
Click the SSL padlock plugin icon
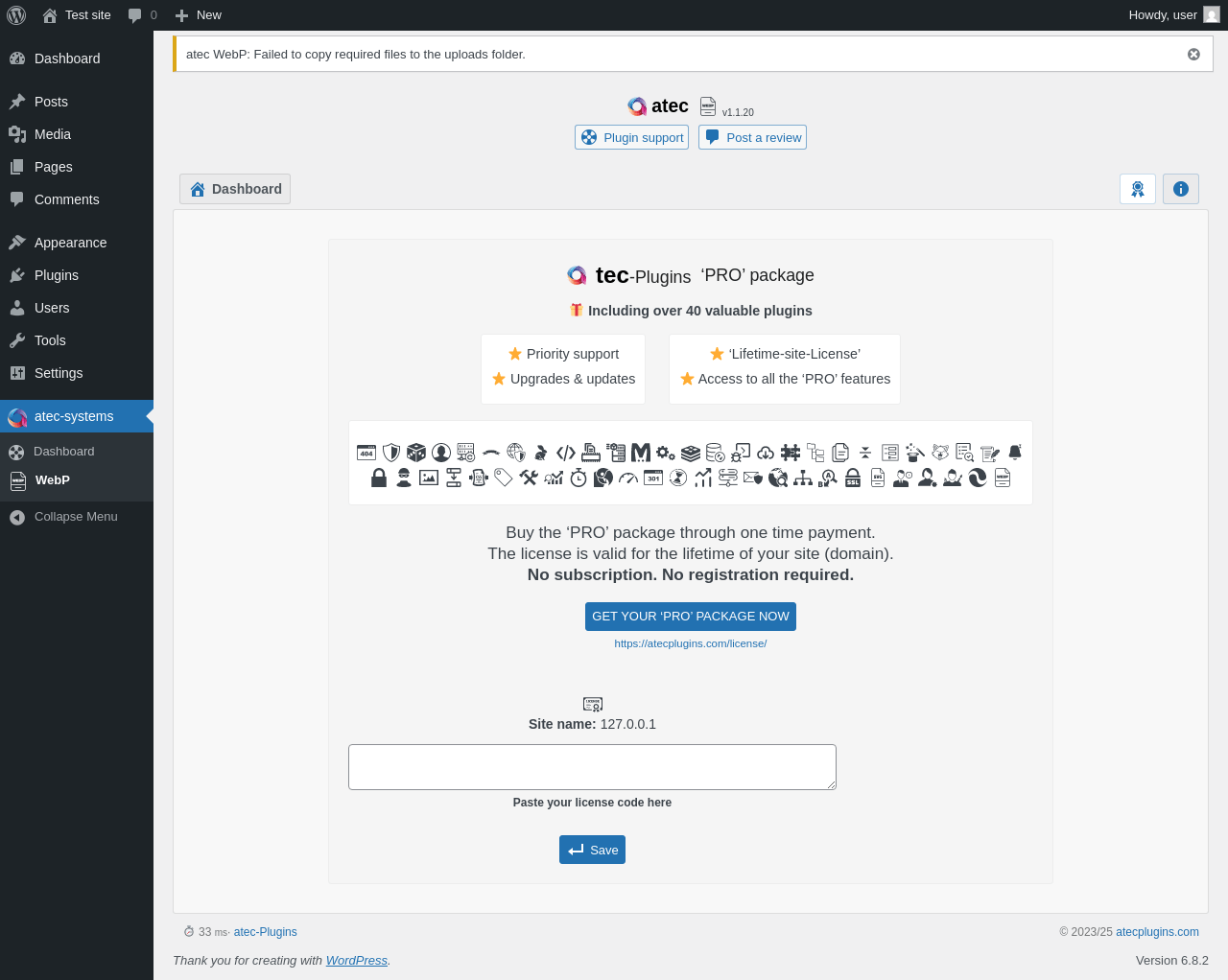853,478
